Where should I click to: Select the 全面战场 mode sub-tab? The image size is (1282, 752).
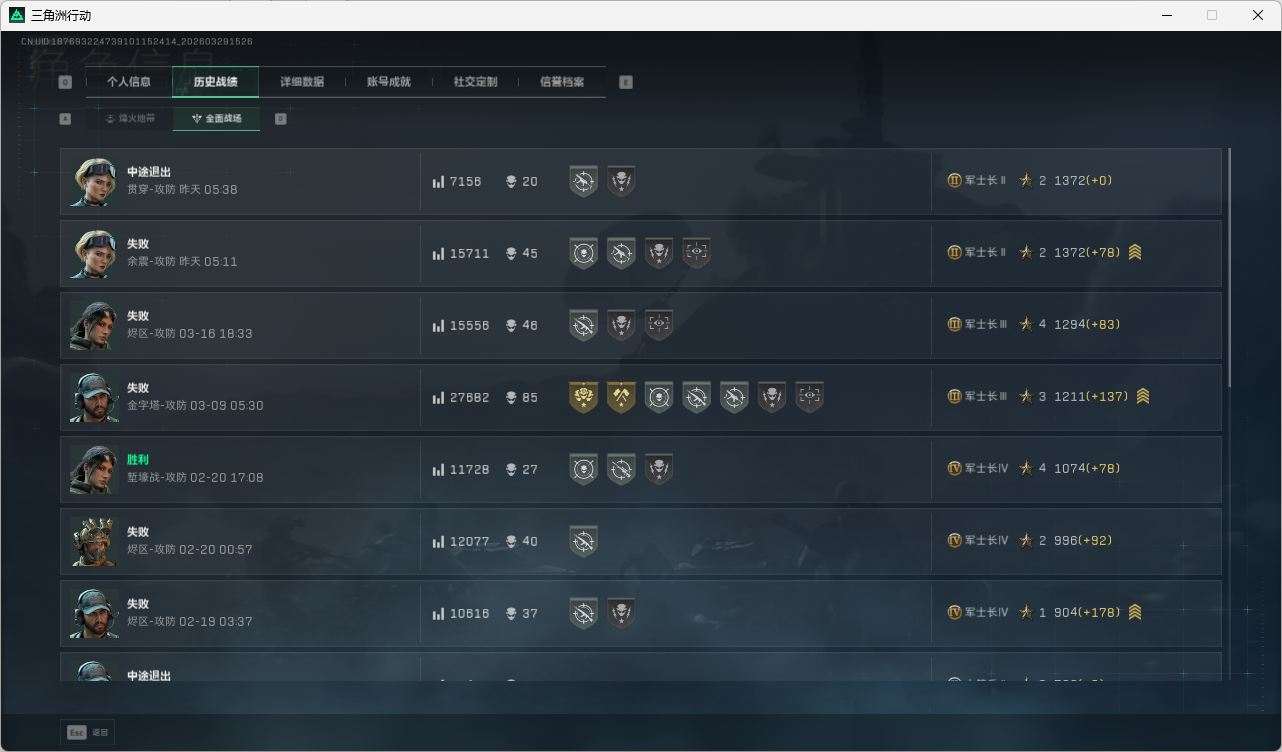coord(217,119)
